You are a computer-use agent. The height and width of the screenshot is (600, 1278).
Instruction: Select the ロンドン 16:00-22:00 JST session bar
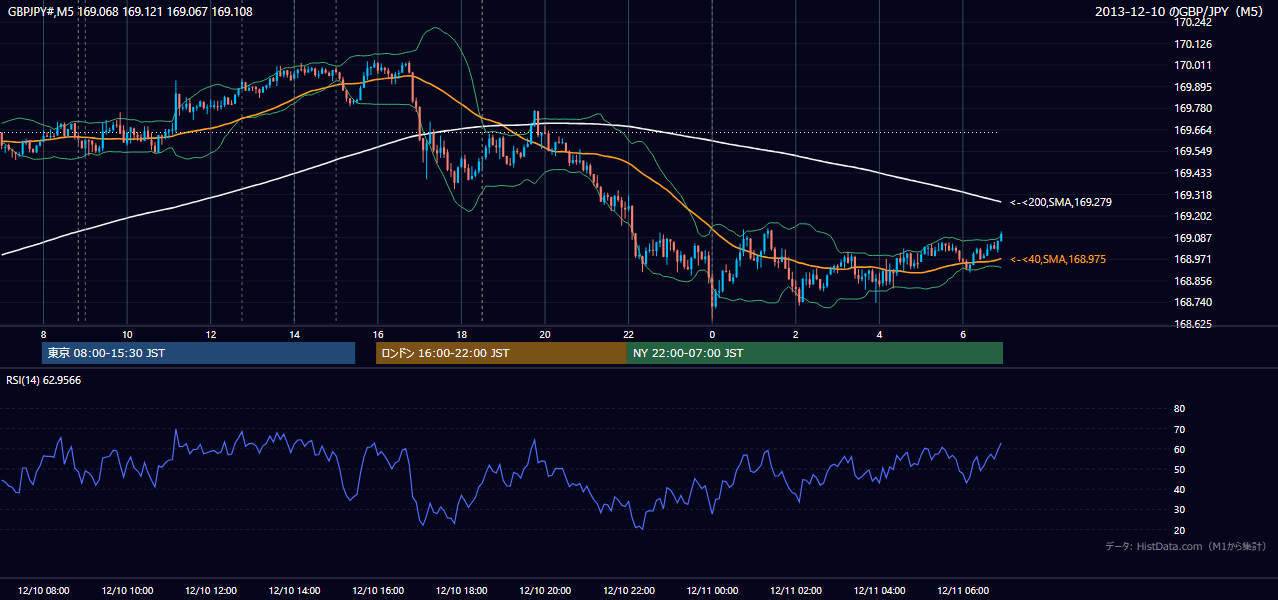click(501, 353)
